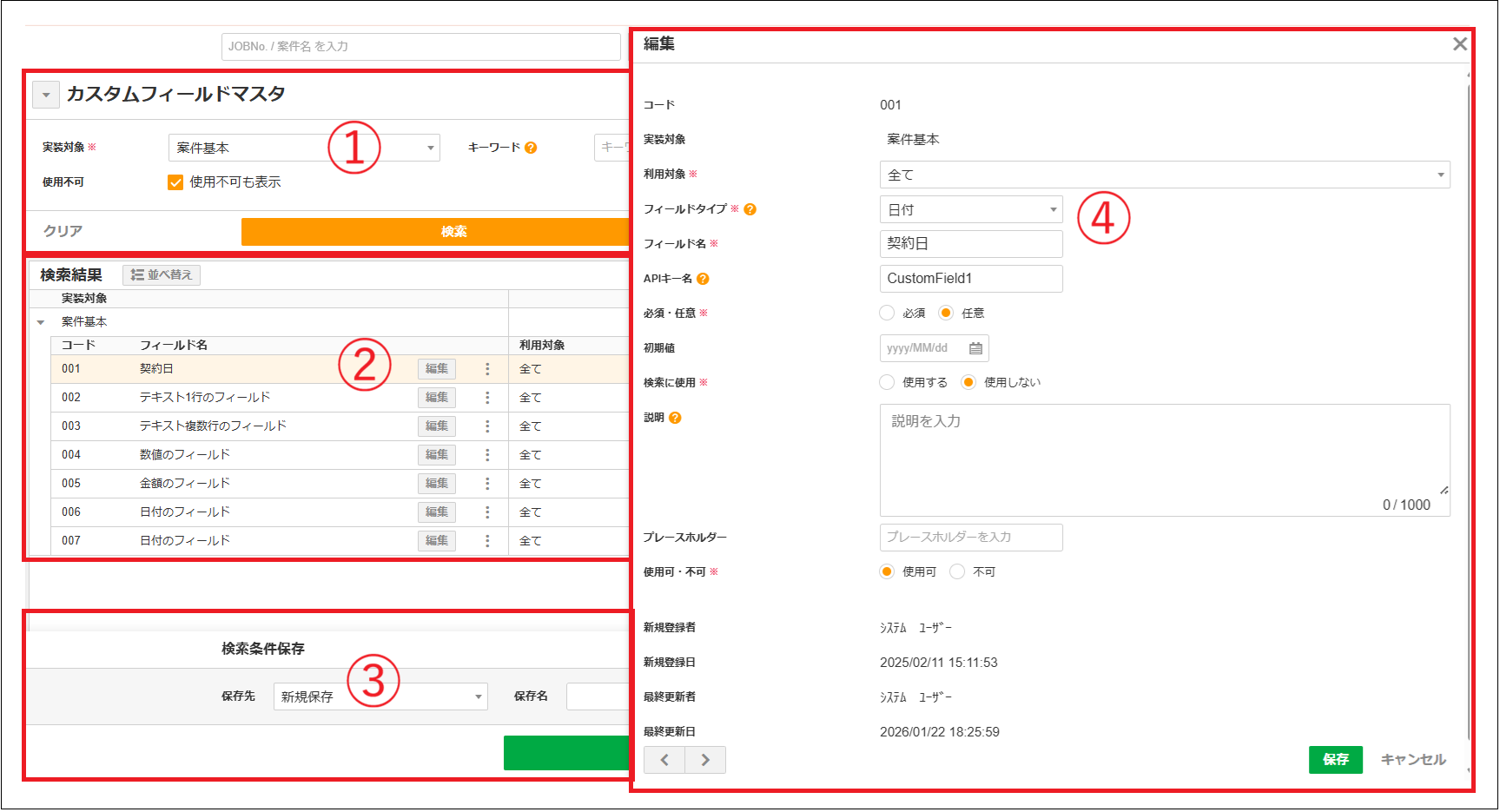Click the 並べ替え sort button
Screen dimensions: 1500x812
(x=162, y=275)
